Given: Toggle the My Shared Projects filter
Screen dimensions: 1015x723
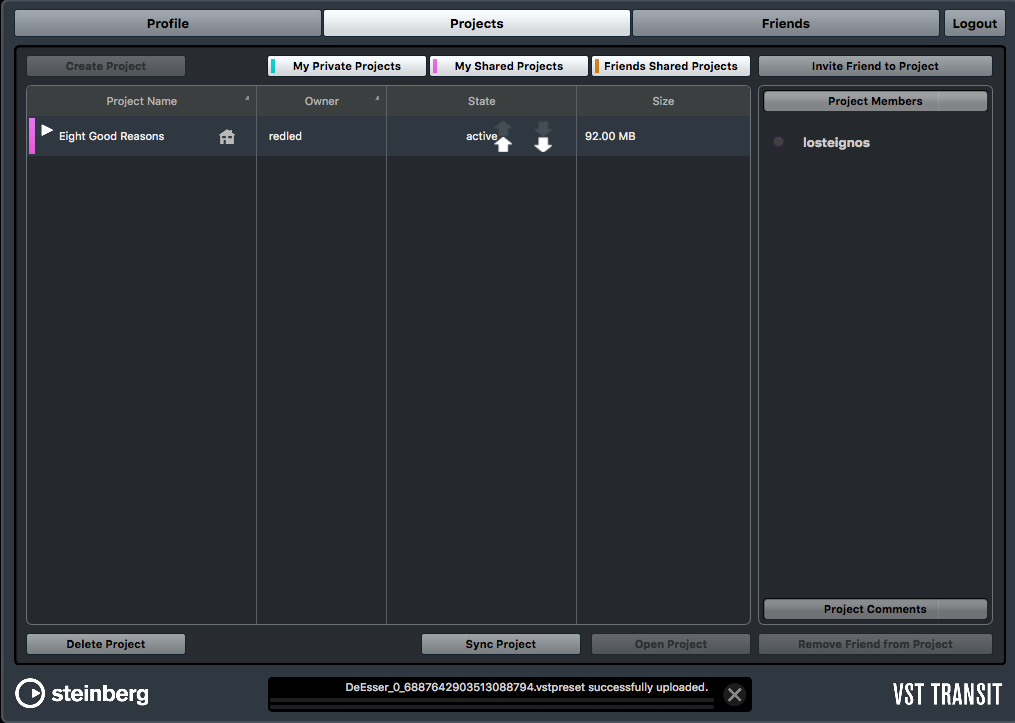Looking at the screenshot, I should click(509, 66).
